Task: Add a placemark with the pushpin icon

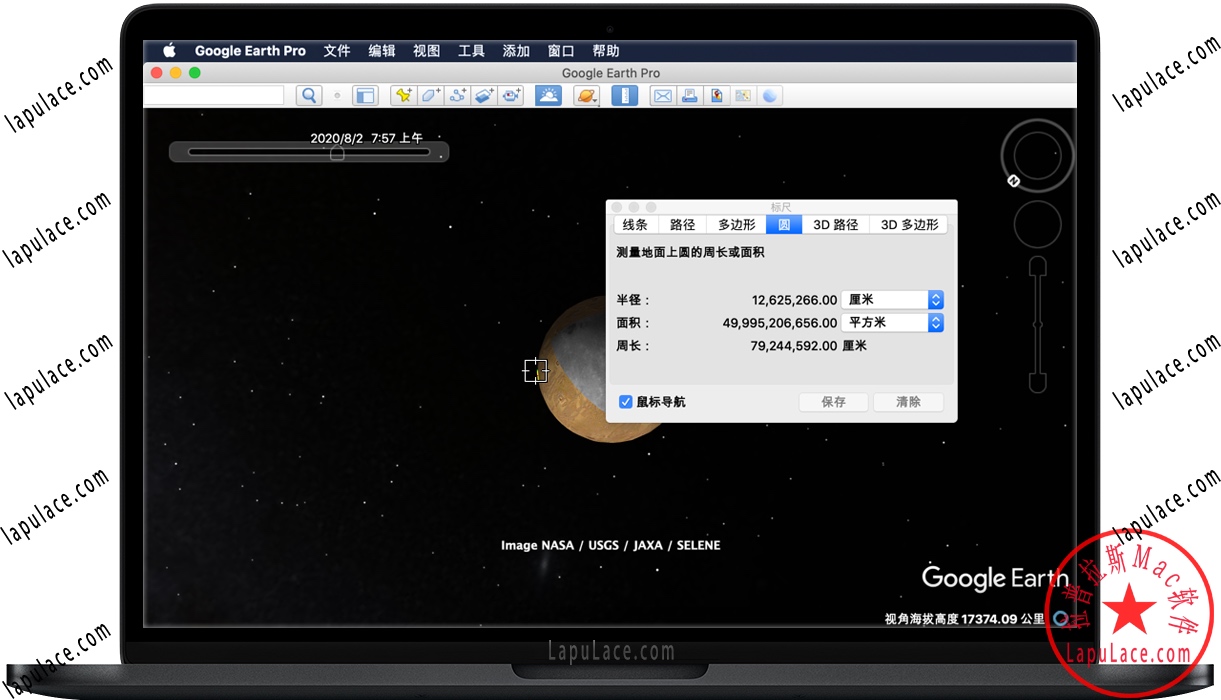Action: click(403, 95)
